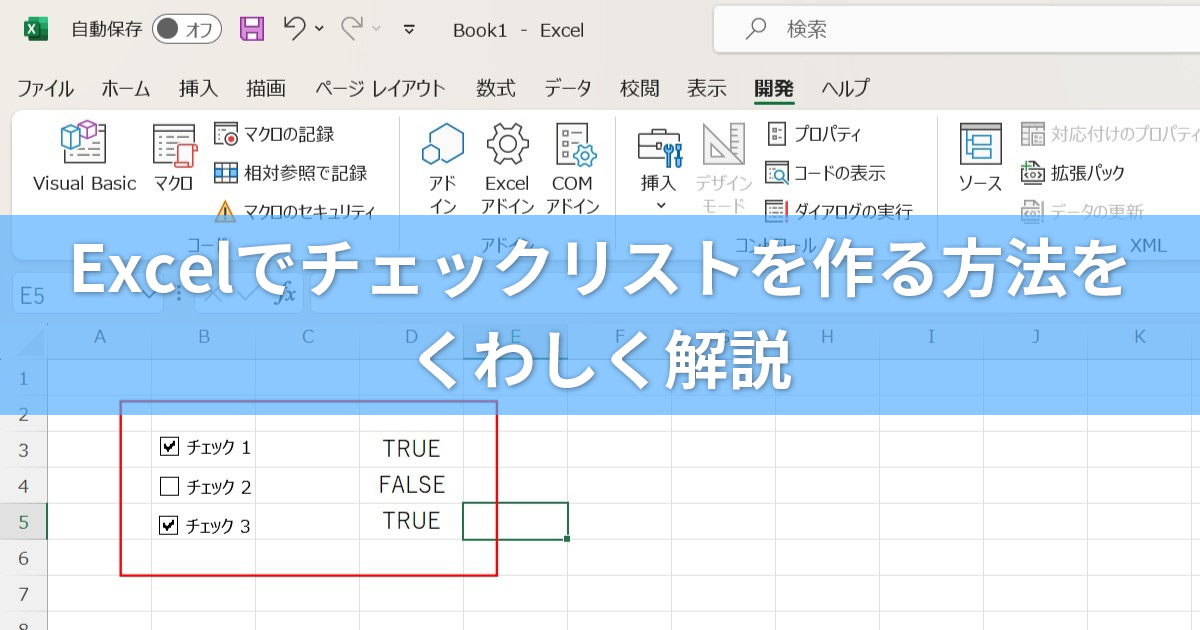Expand the Quick Access Toolbar customize menu

(408, 29)
